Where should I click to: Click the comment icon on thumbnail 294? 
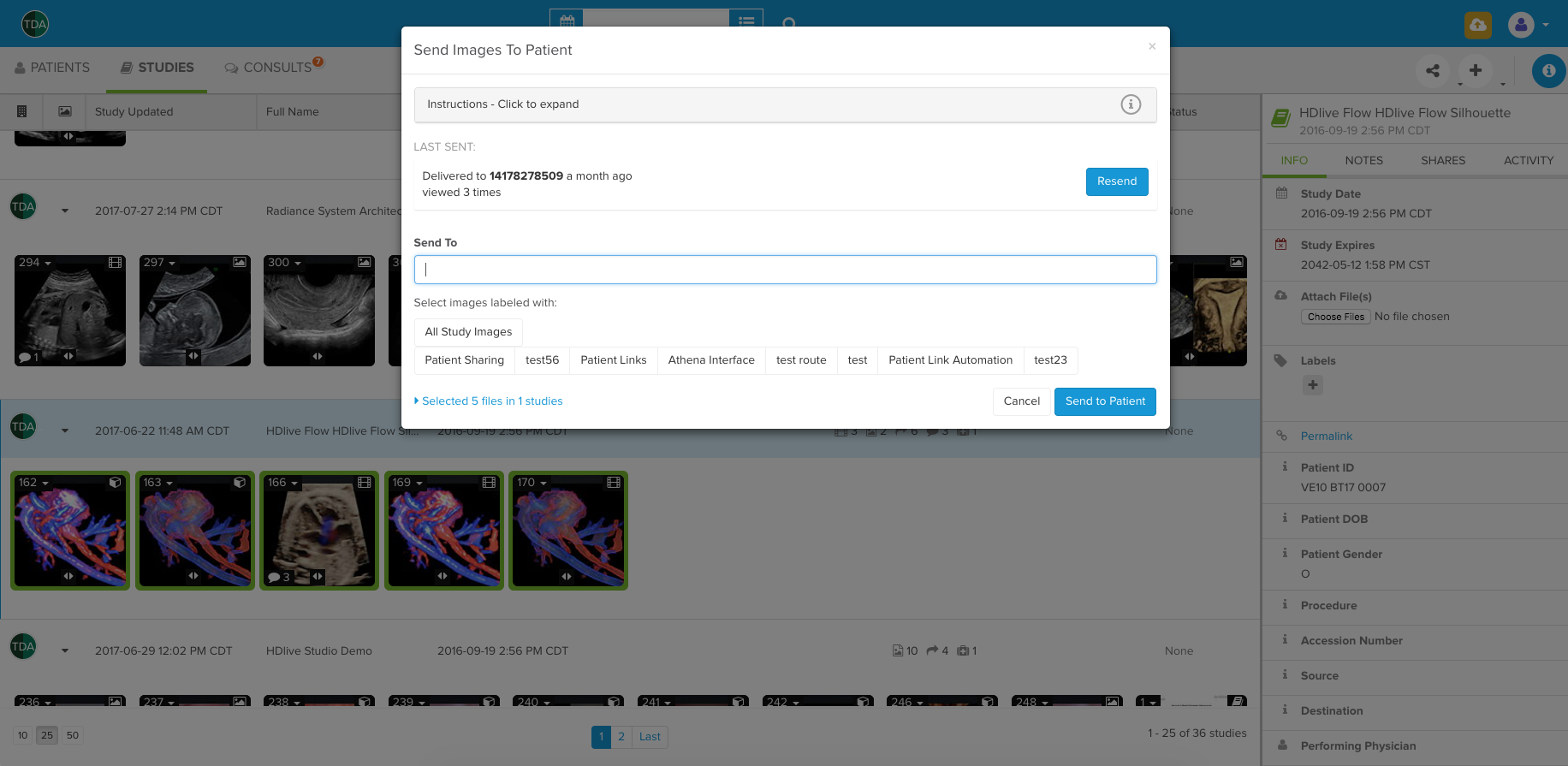pos(25,357)
